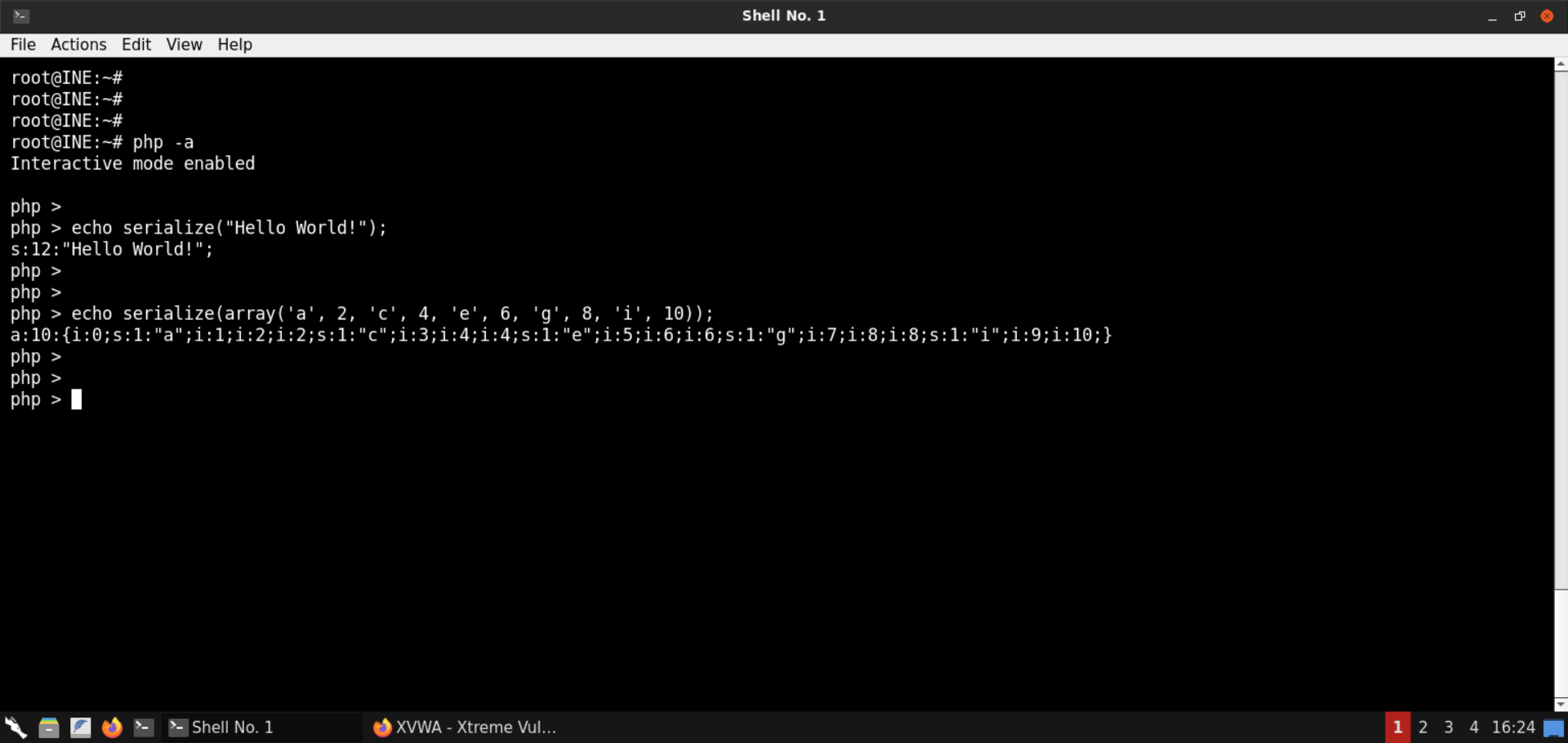The height and width of the screenshot is (743, 1568).
Task: Click the scrollbar down arrow in the terminal
Action: pyautogui.click(x=1561, y=704)
